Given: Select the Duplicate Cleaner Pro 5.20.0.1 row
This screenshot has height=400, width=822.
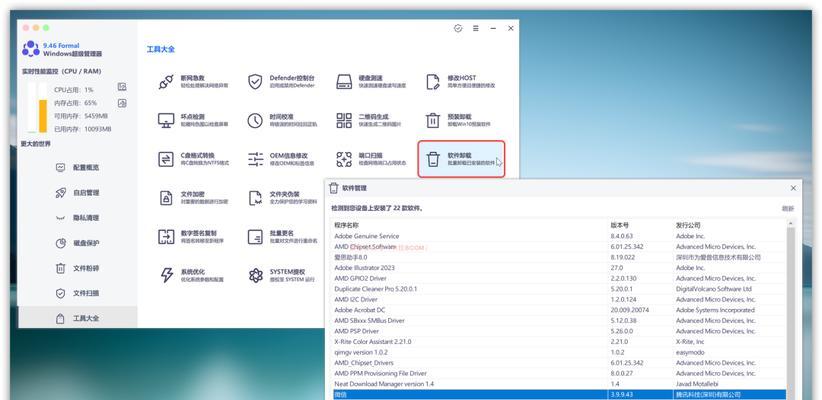Looking at the screenshot, I should pyautogui.click(x=559, y=289).
